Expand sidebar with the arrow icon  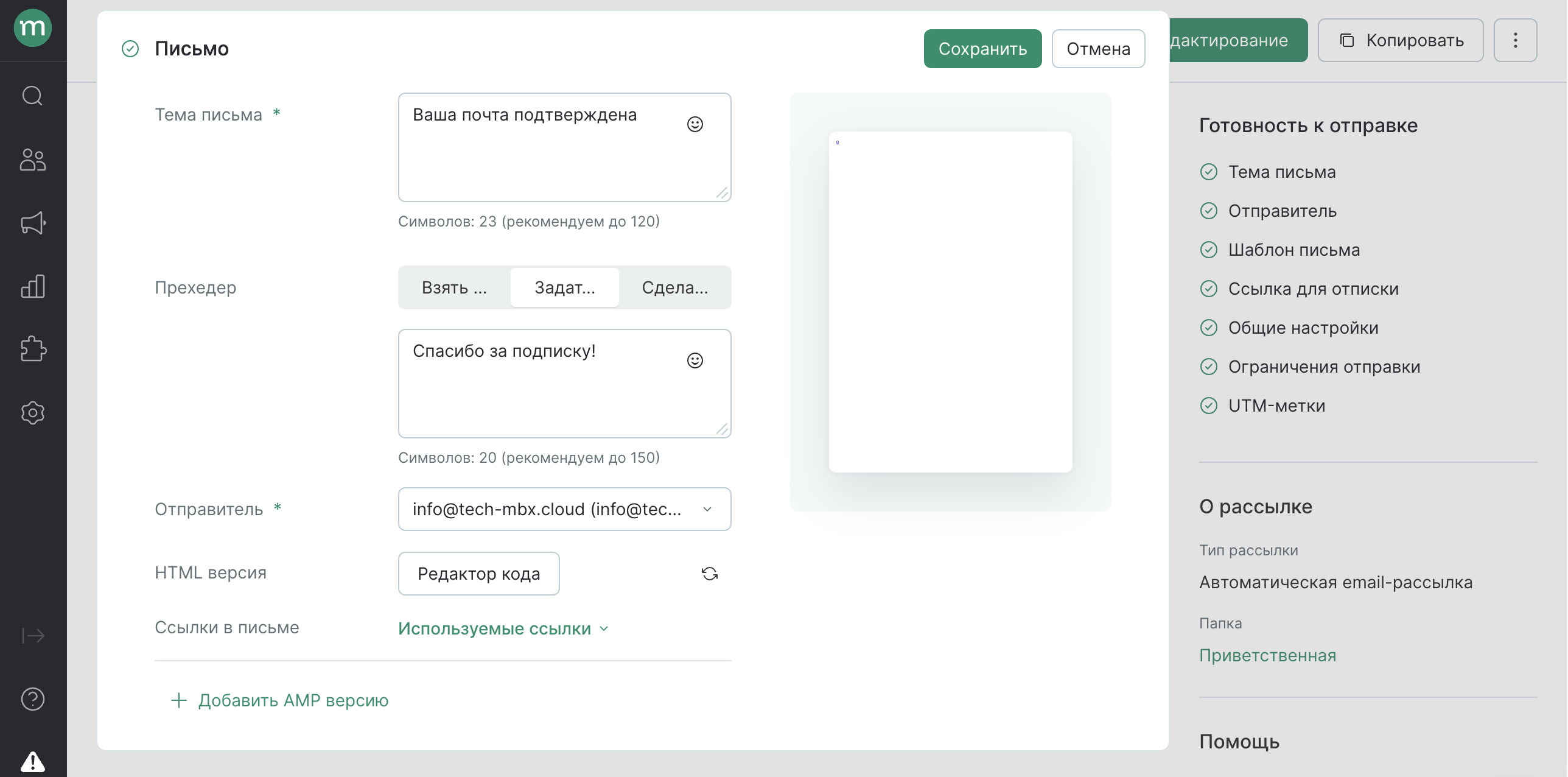(x=33, y=636)
